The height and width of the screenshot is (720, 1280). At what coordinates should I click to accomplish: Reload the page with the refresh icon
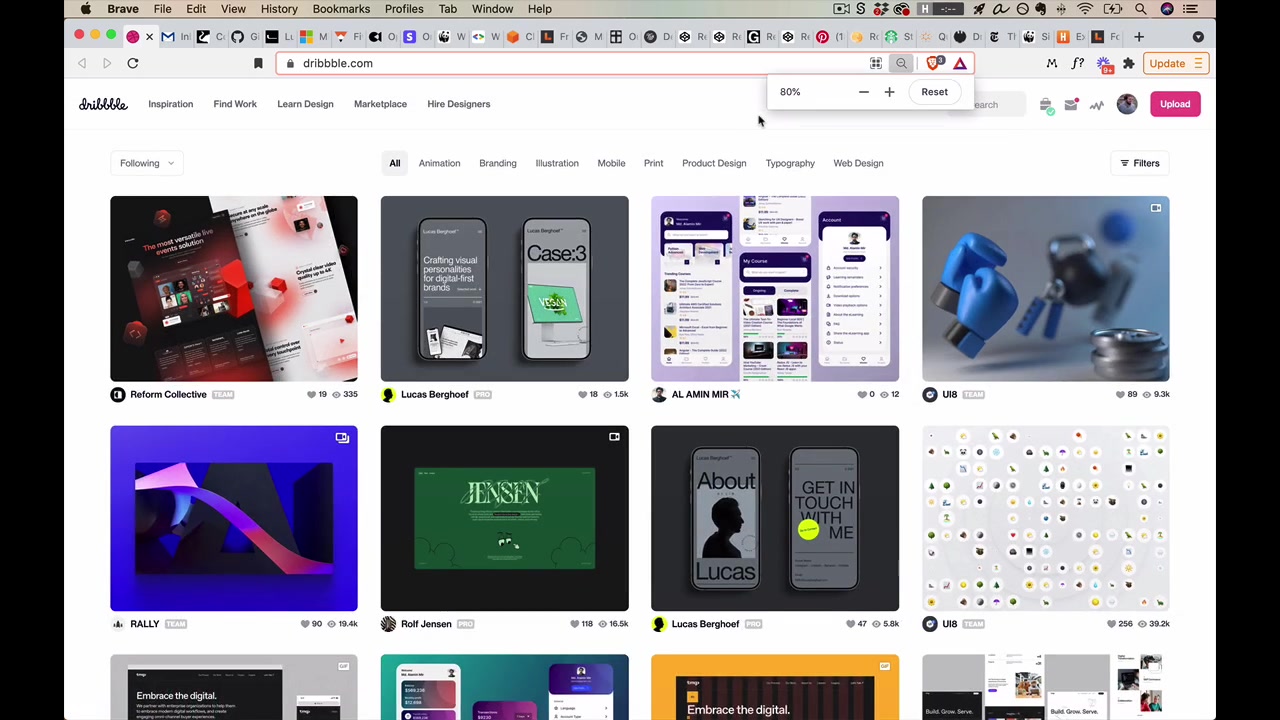pyautogui.click(x=132, y=63)
